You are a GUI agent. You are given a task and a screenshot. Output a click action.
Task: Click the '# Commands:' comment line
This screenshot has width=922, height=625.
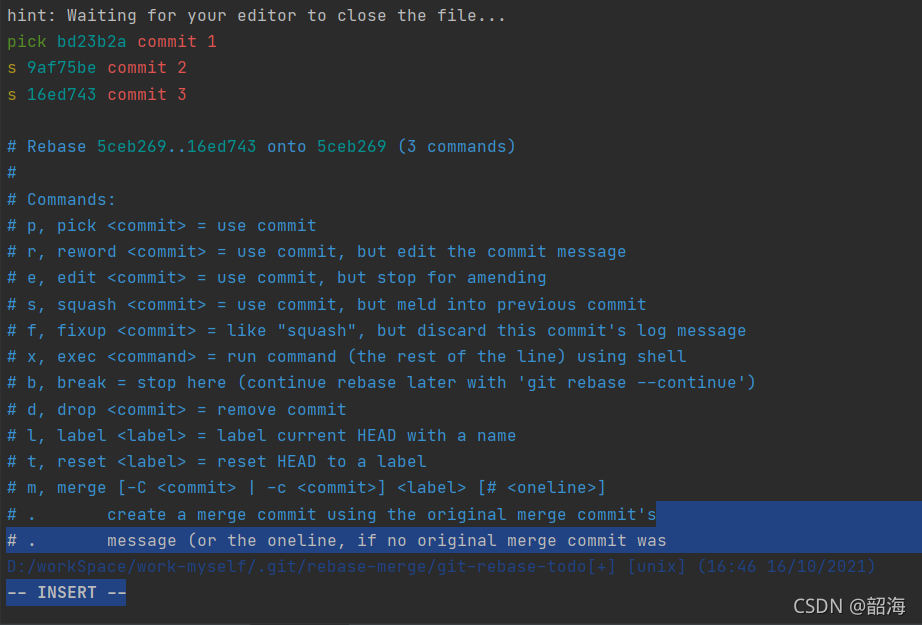coord(61,200)
